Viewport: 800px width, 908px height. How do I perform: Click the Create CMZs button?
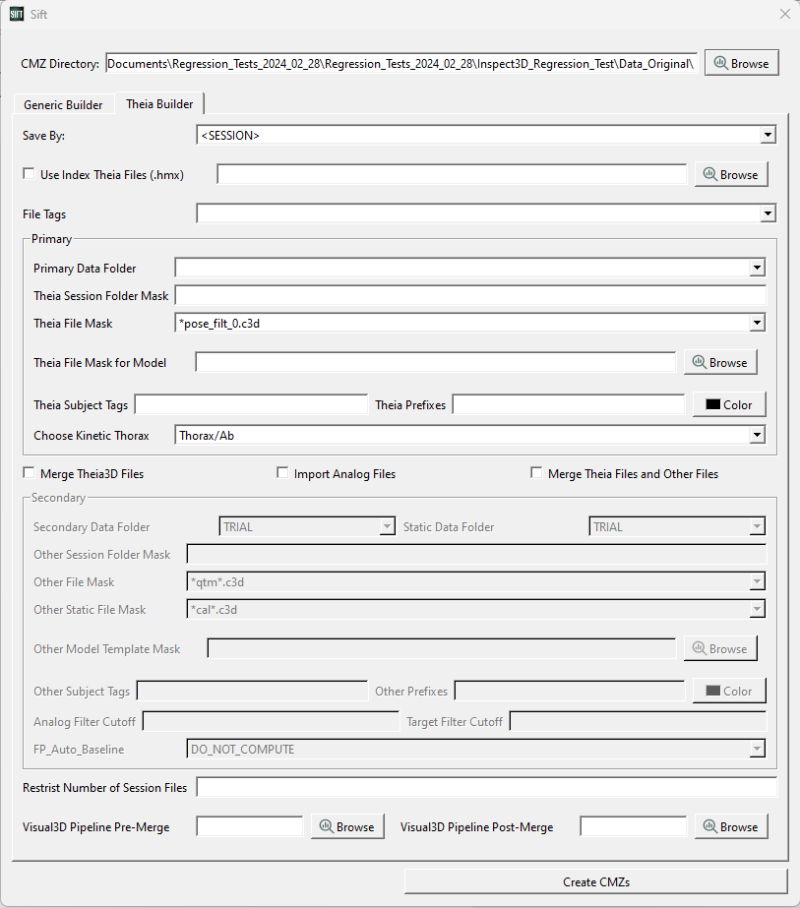pyautogui.click(x=596, y=882)
